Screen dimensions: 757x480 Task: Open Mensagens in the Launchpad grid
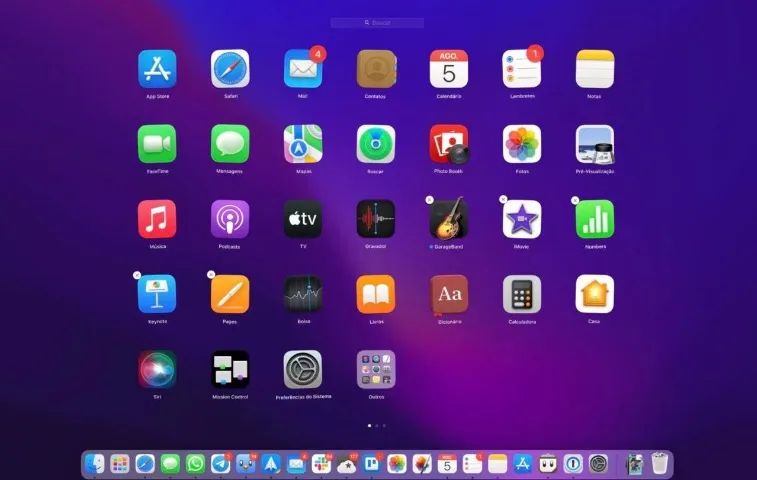(x=230, y=144)
